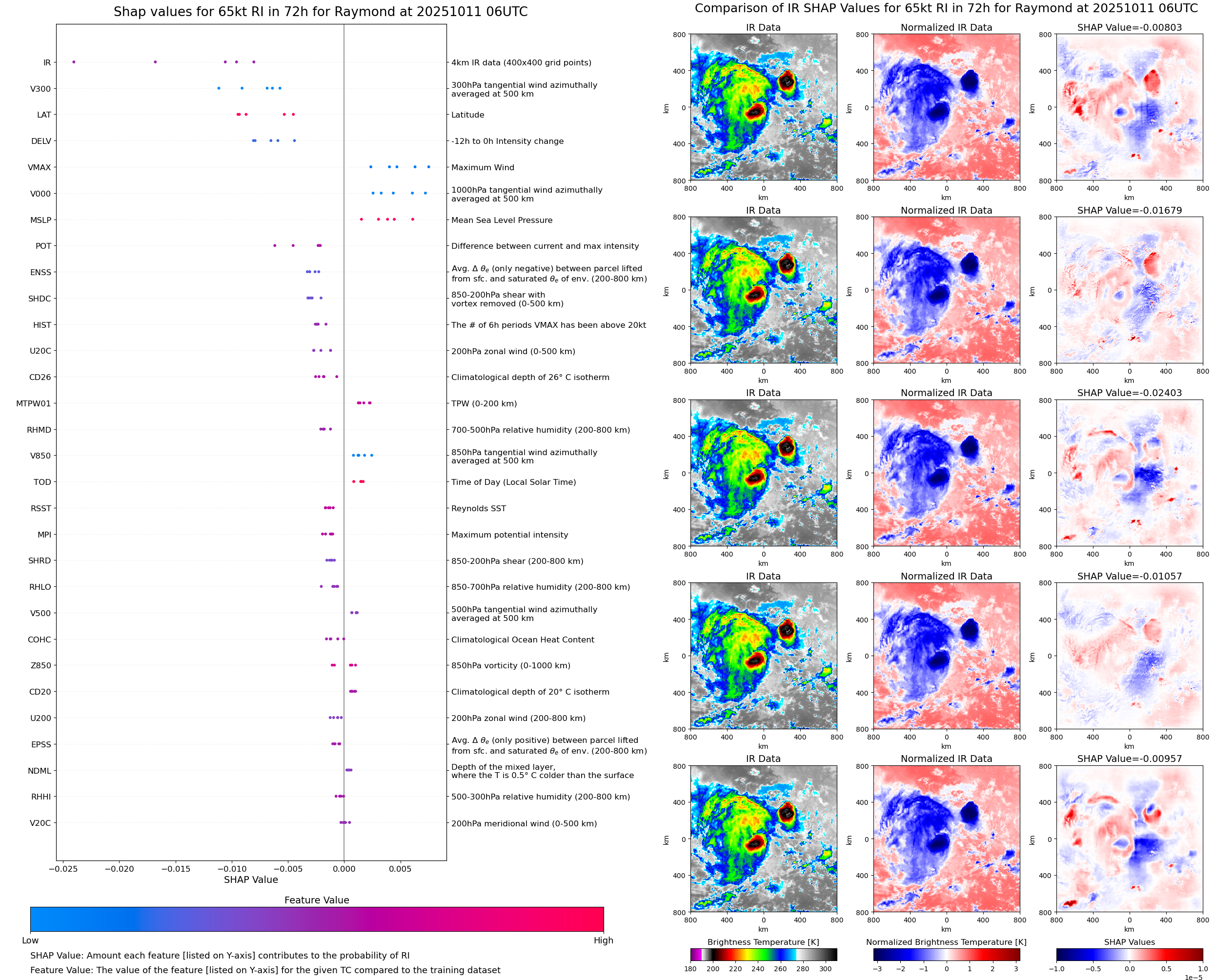Click the Normalized Brightness Temperature colorbar
The width and height of the screenshot is (1215, 980).
coord(946,955)
